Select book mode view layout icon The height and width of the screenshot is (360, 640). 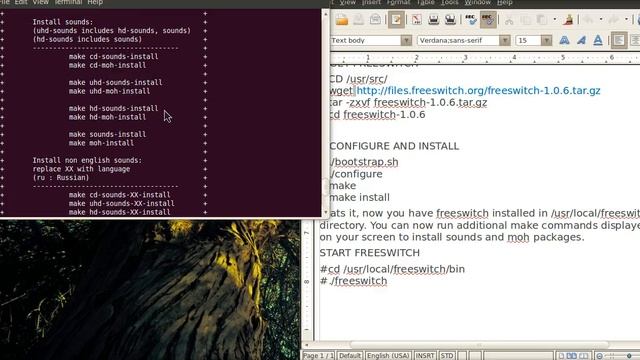point(584,356)
